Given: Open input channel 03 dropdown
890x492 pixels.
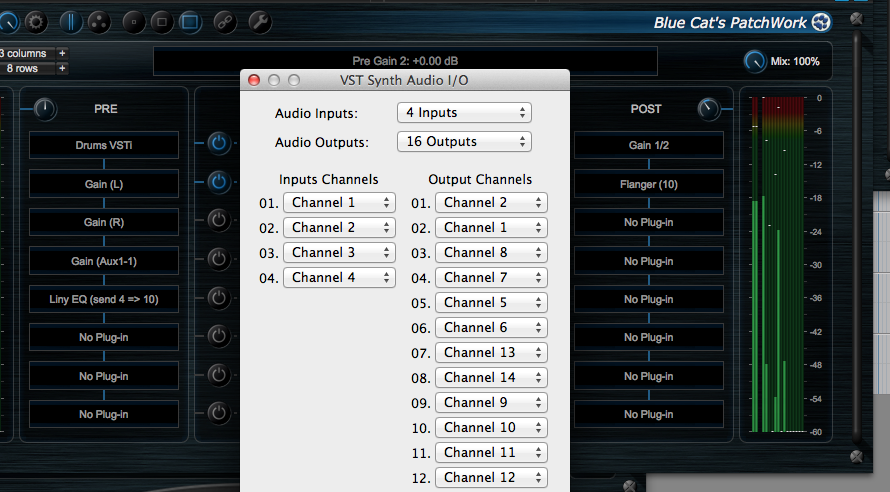Looking at the screenshot, I should tap(339, 253).
